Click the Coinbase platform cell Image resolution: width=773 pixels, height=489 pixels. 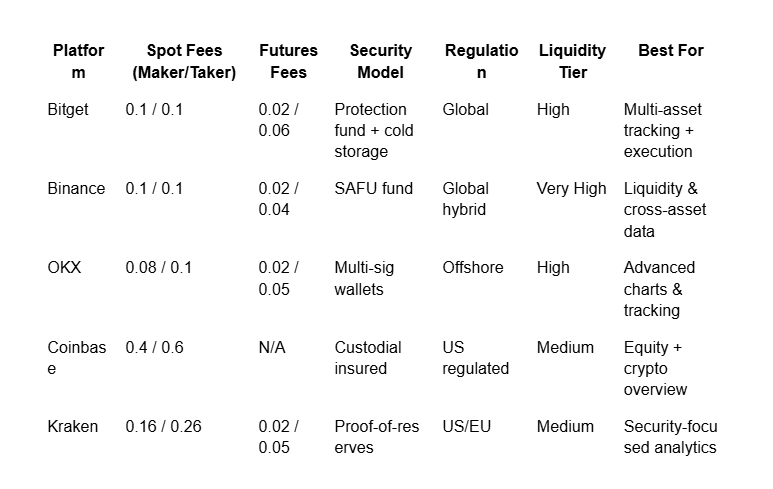(x=76, y=358)
